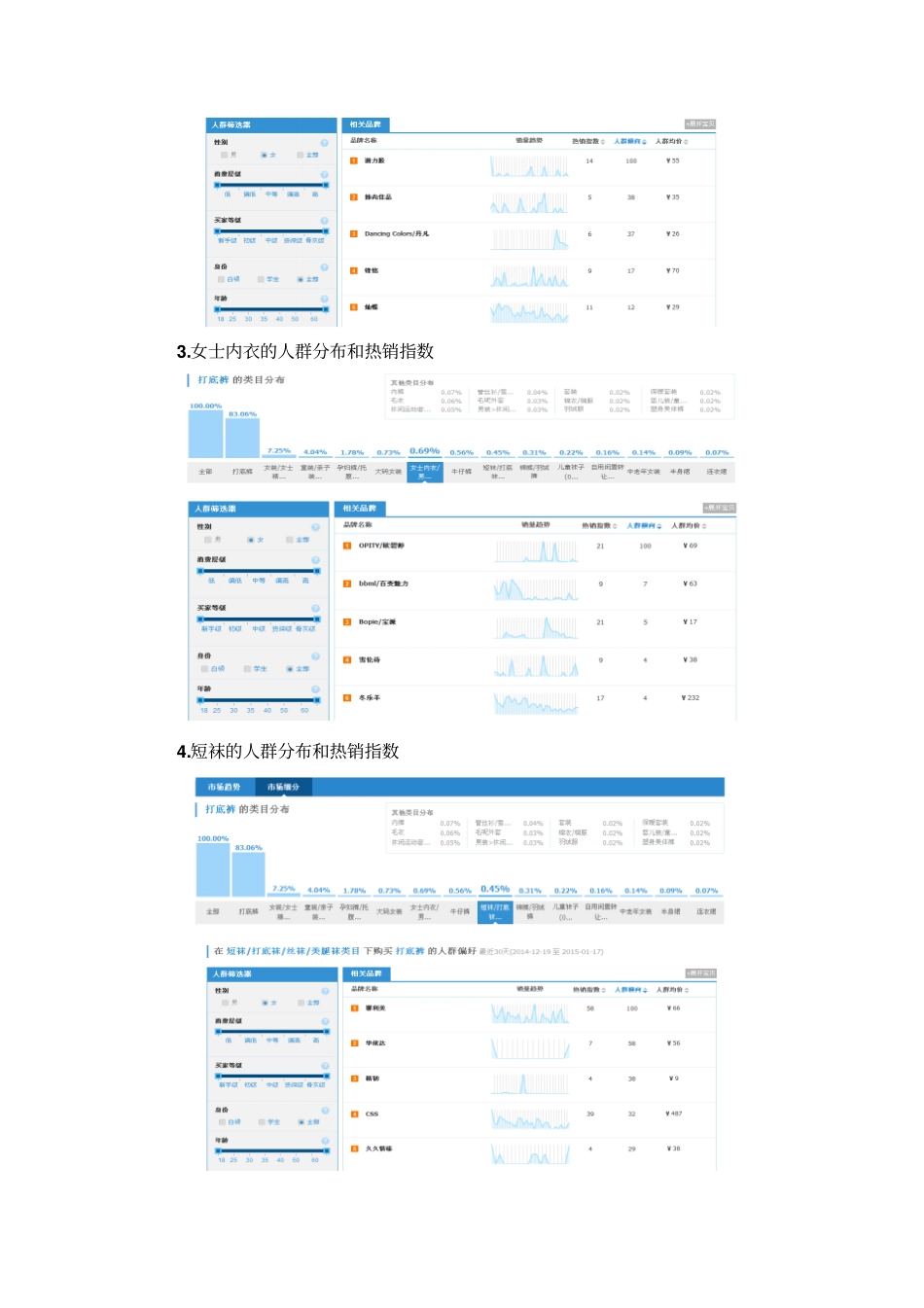
Task: Select the 市场细分 tab
Action: pos(283,787)
